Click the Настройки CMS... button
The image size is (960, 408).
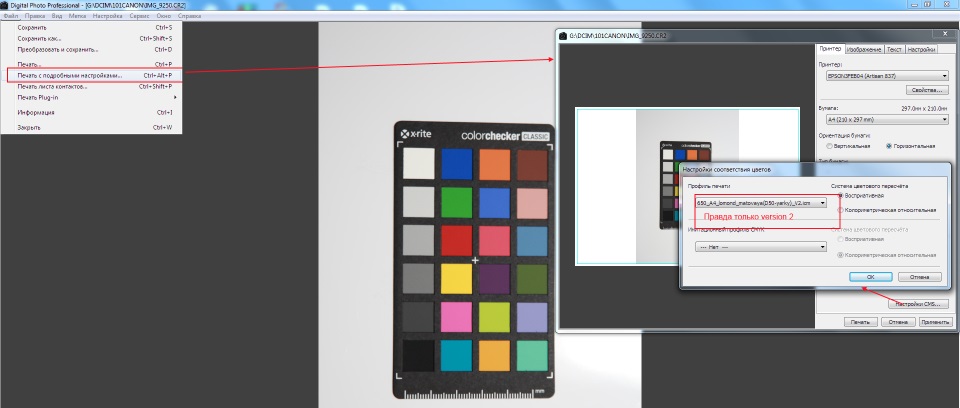tap(917, 304)
